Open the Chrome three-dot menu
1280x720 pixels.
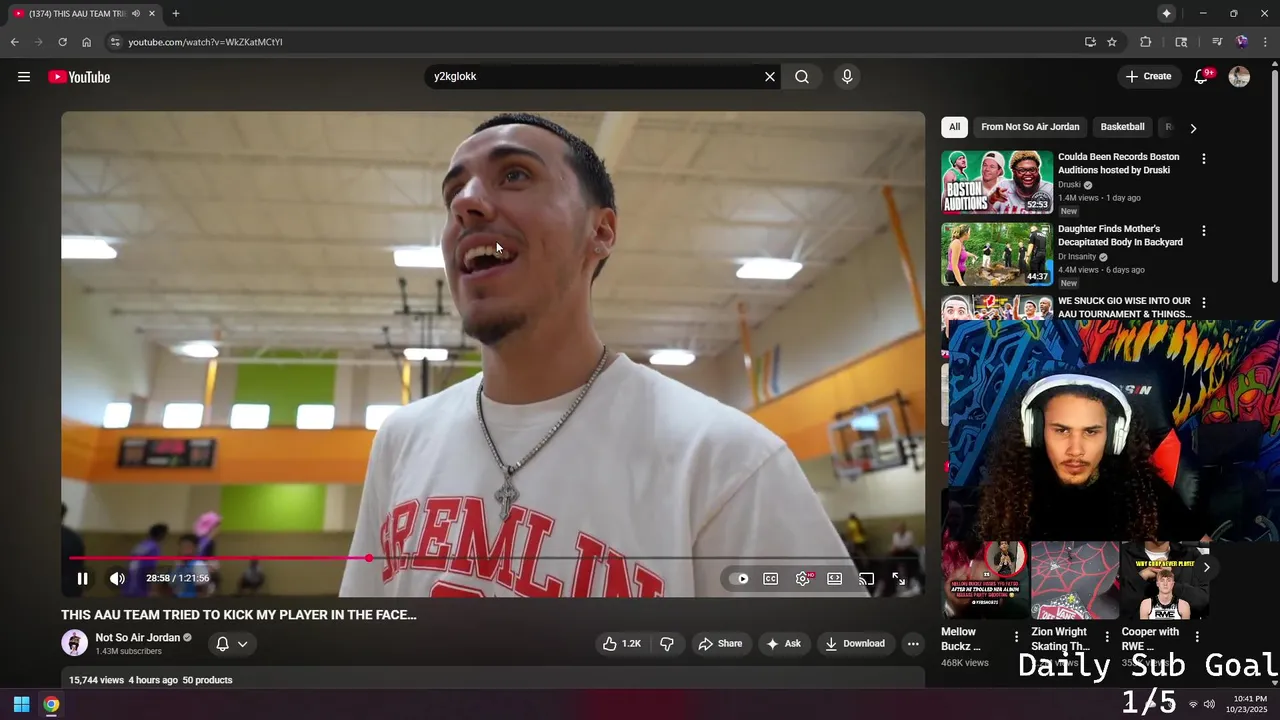point(1265,42)
